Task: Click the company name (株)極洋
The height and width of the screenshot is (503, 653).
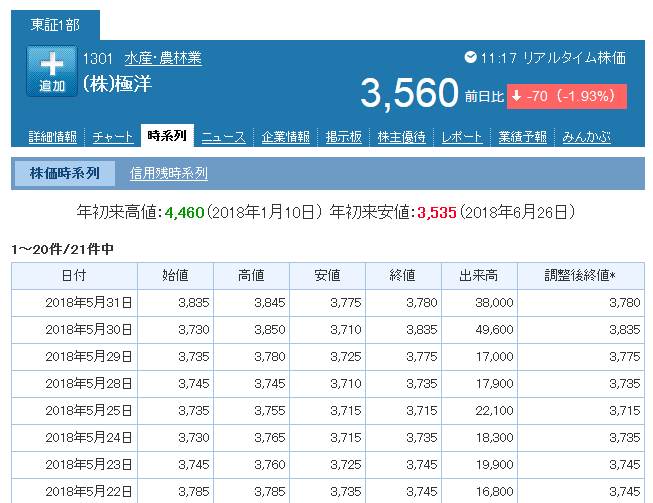Action: [117, 84]
